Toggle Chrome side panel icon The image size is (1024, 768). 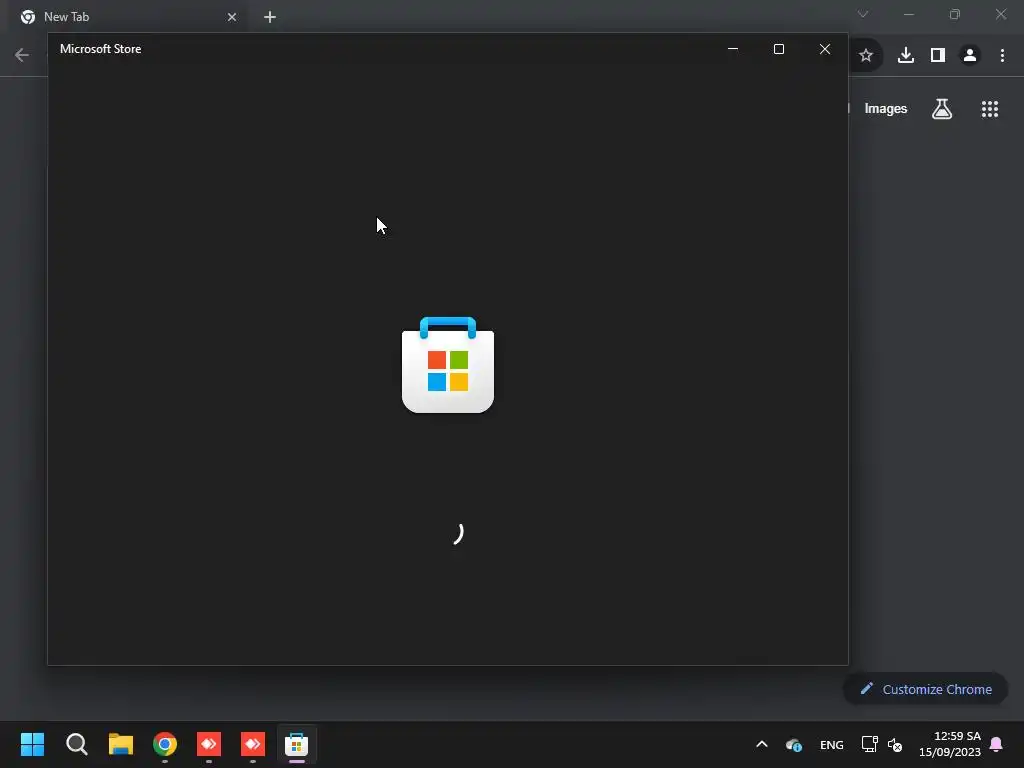(938, 56)
